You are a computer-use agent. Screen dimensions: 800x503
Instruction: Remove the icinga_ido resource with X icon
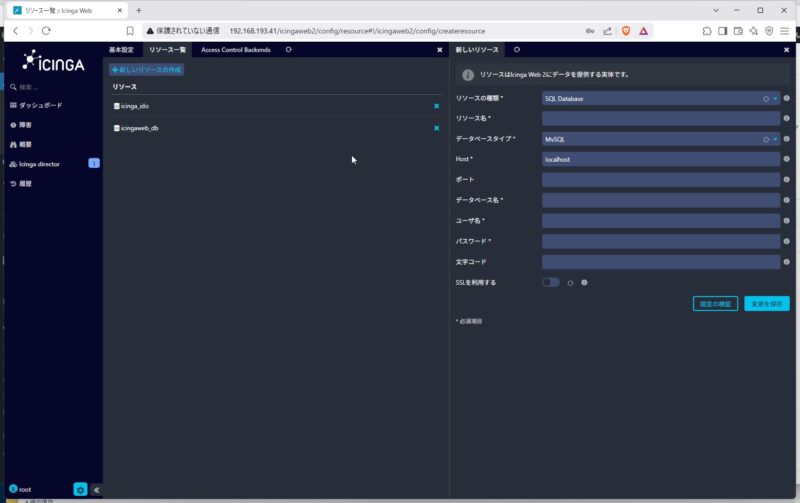(436, 106)
